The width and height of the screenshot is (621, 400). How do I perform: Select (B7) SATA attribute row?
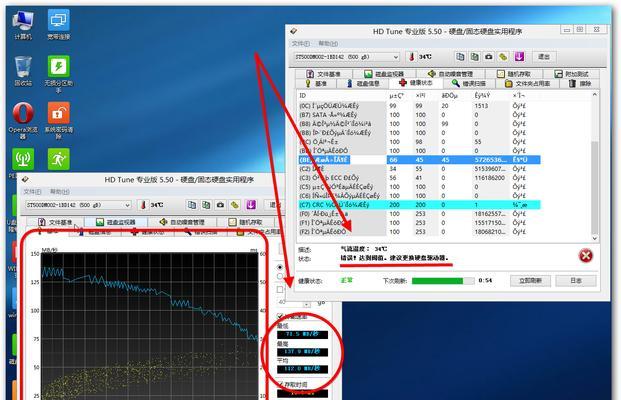(x=419, y=115)
